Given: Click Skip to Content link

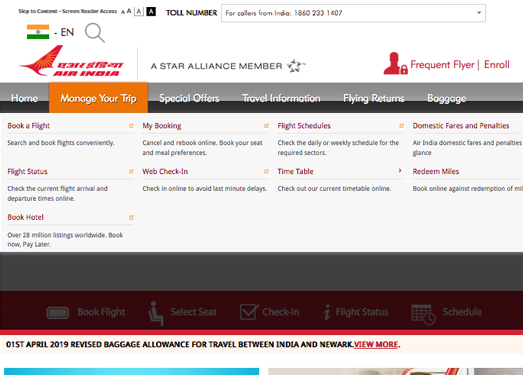Looking at the screenshot, I should 38,11.
